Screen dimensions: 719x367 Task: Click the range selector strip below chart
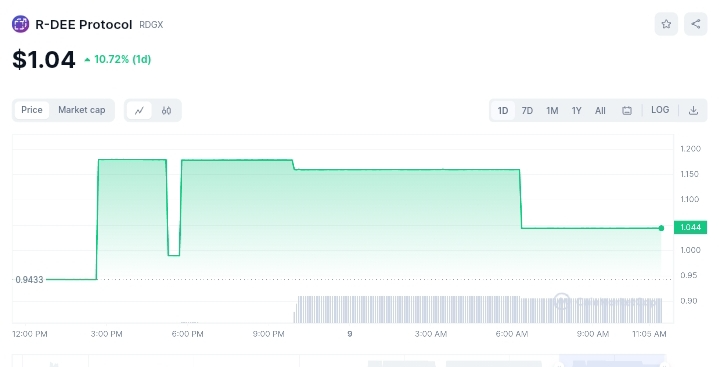coord(339,361)
